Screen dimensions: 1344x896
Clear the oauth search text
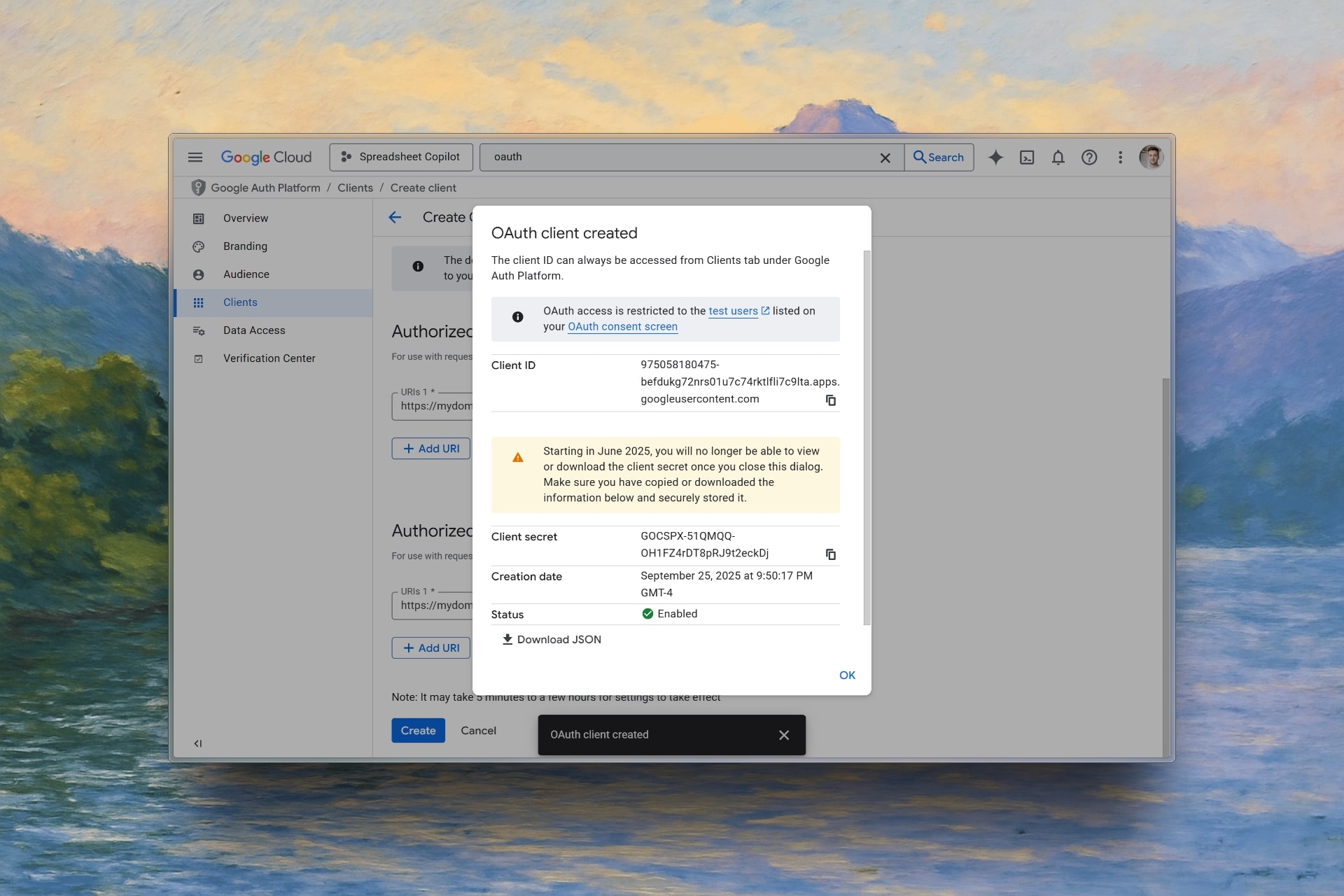pyautogui.click(x=885, y=158)
